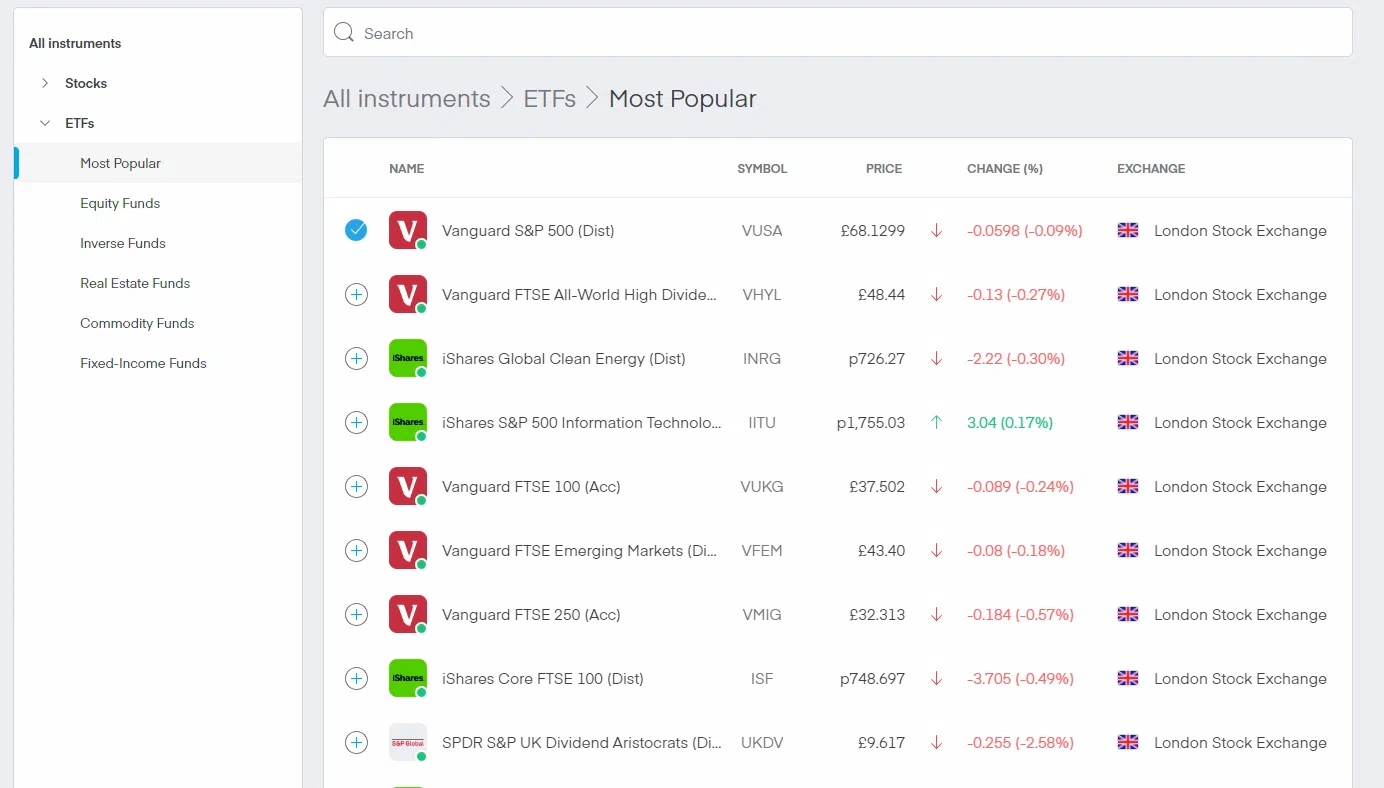Click the VUSA symbol cell

762,230
